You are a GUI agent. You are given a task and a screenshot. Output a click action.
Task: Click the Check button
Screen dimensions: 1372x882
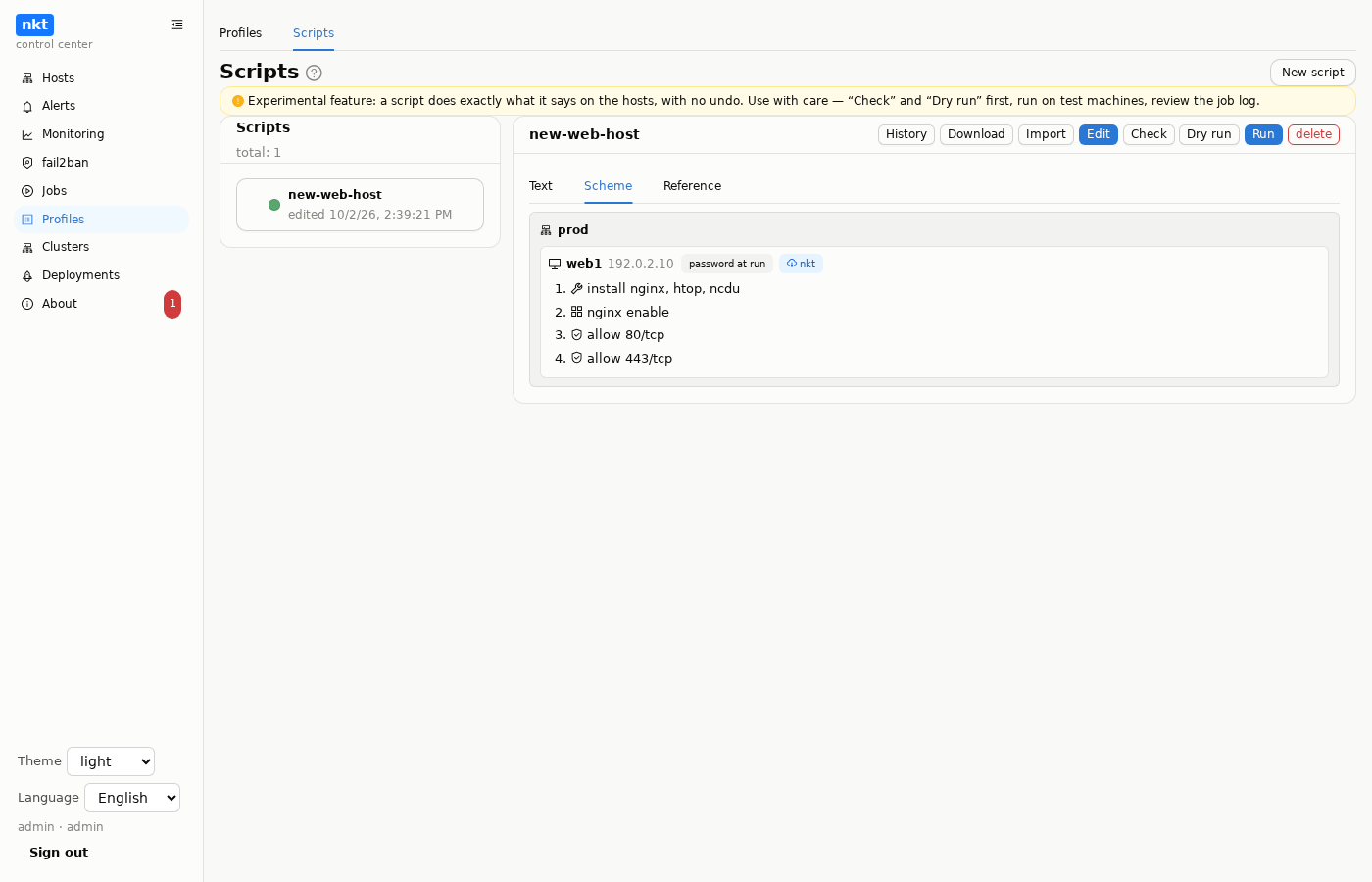[1149, 134]
